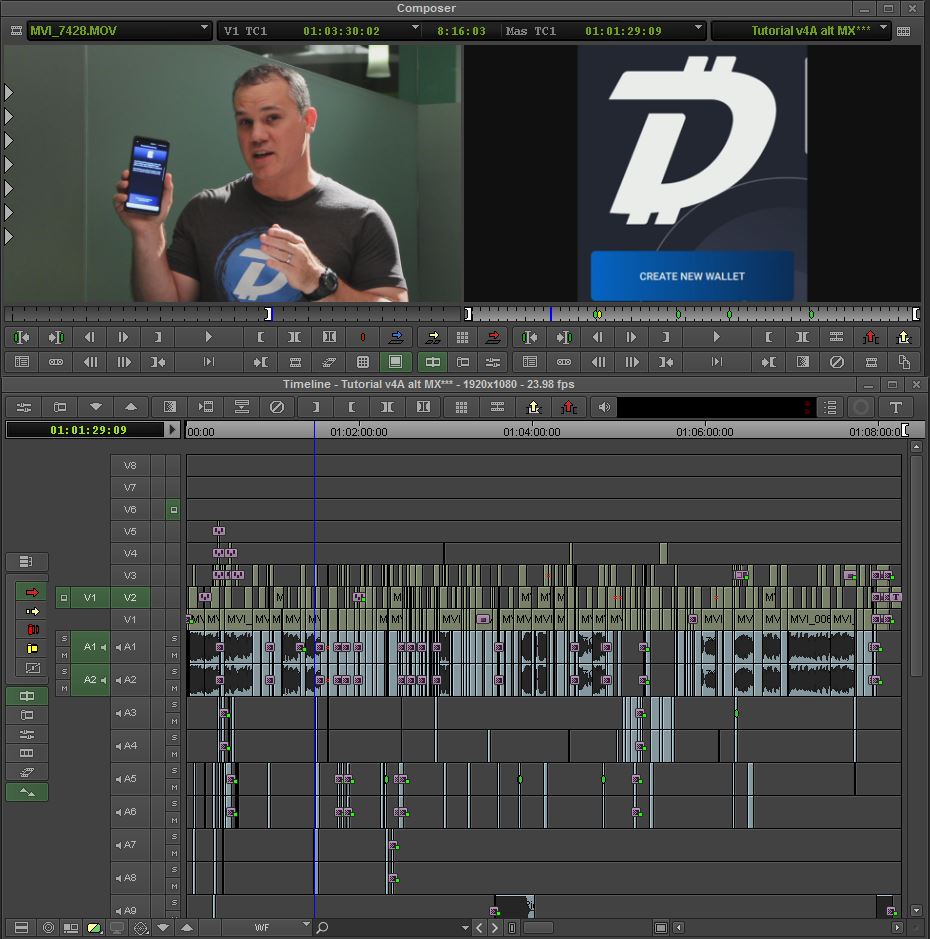Open the MVI_7428.MOV source clip dropdown

(204, 28)
